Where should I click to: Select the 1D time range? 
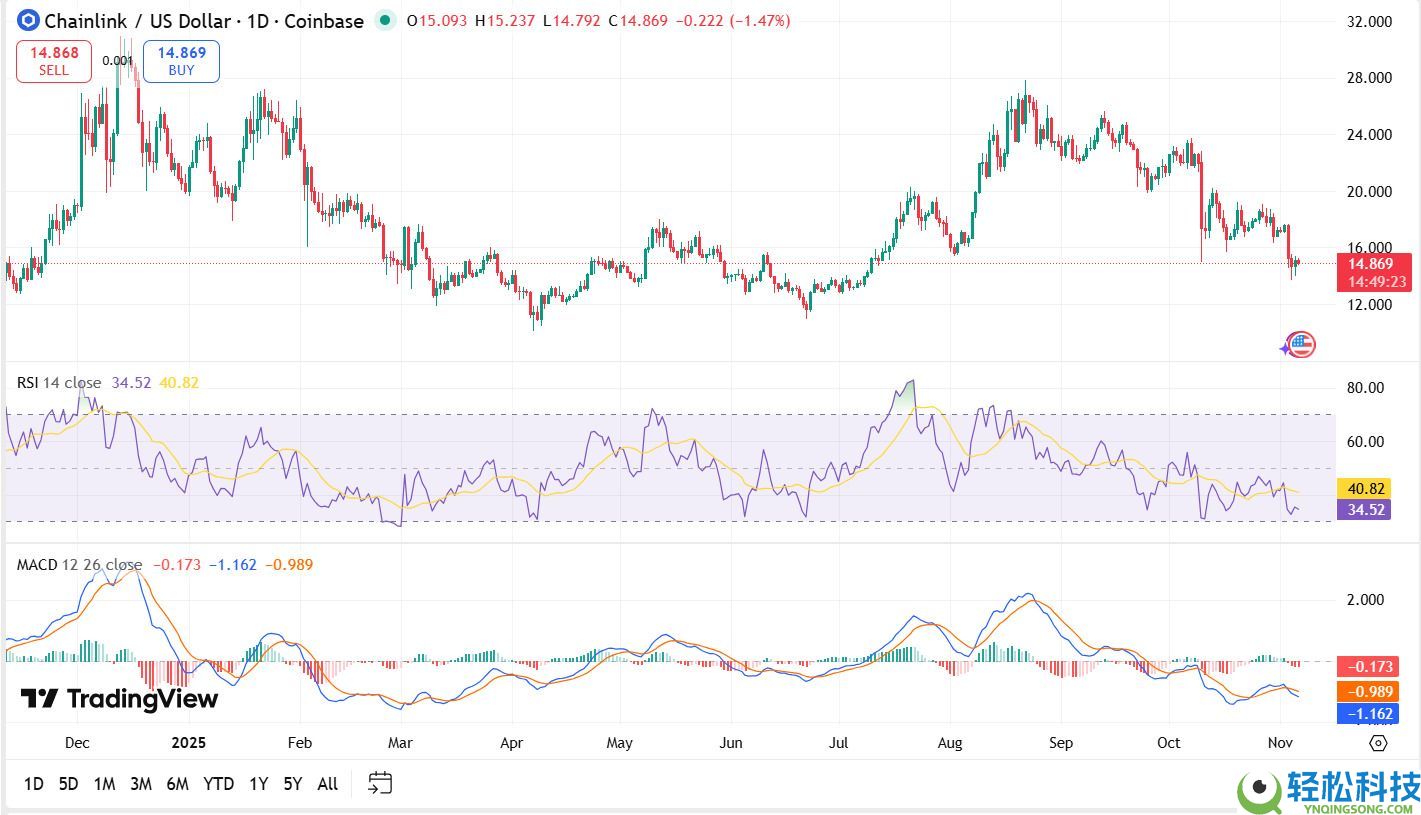[34, 784]
